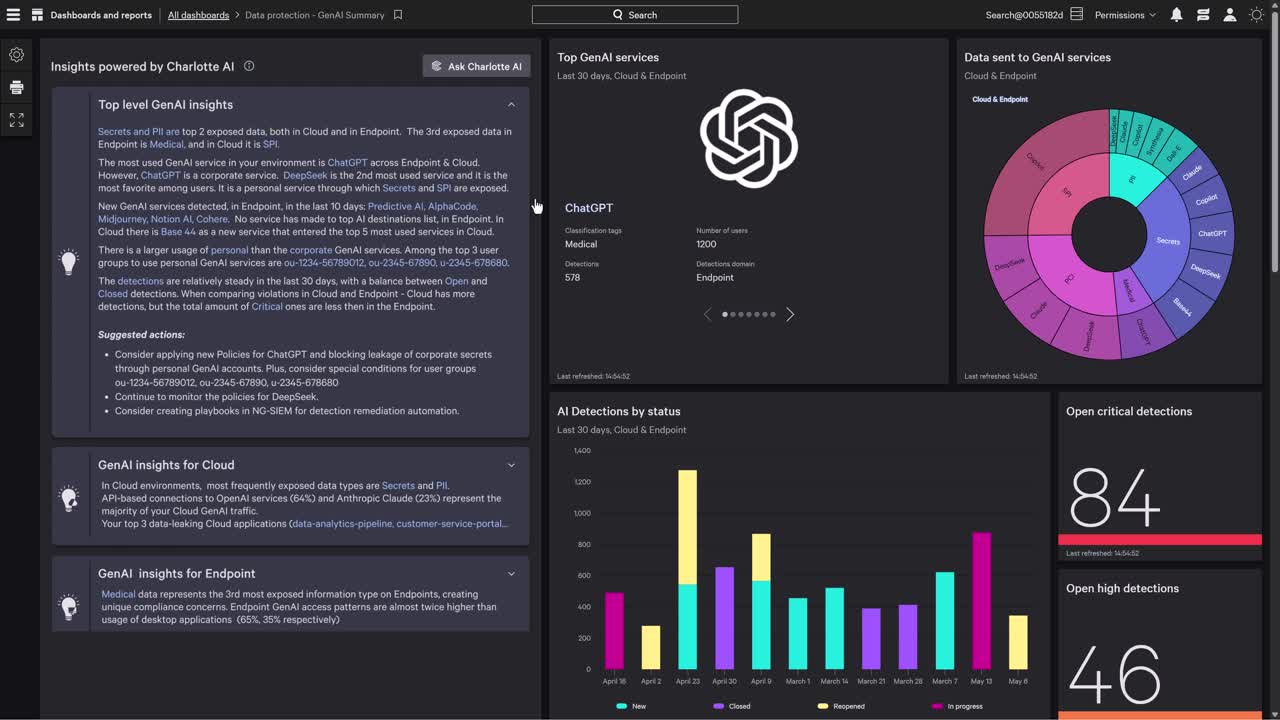Click the print dashboard icon
The image size is (1280, 720).
click(16, 87)
